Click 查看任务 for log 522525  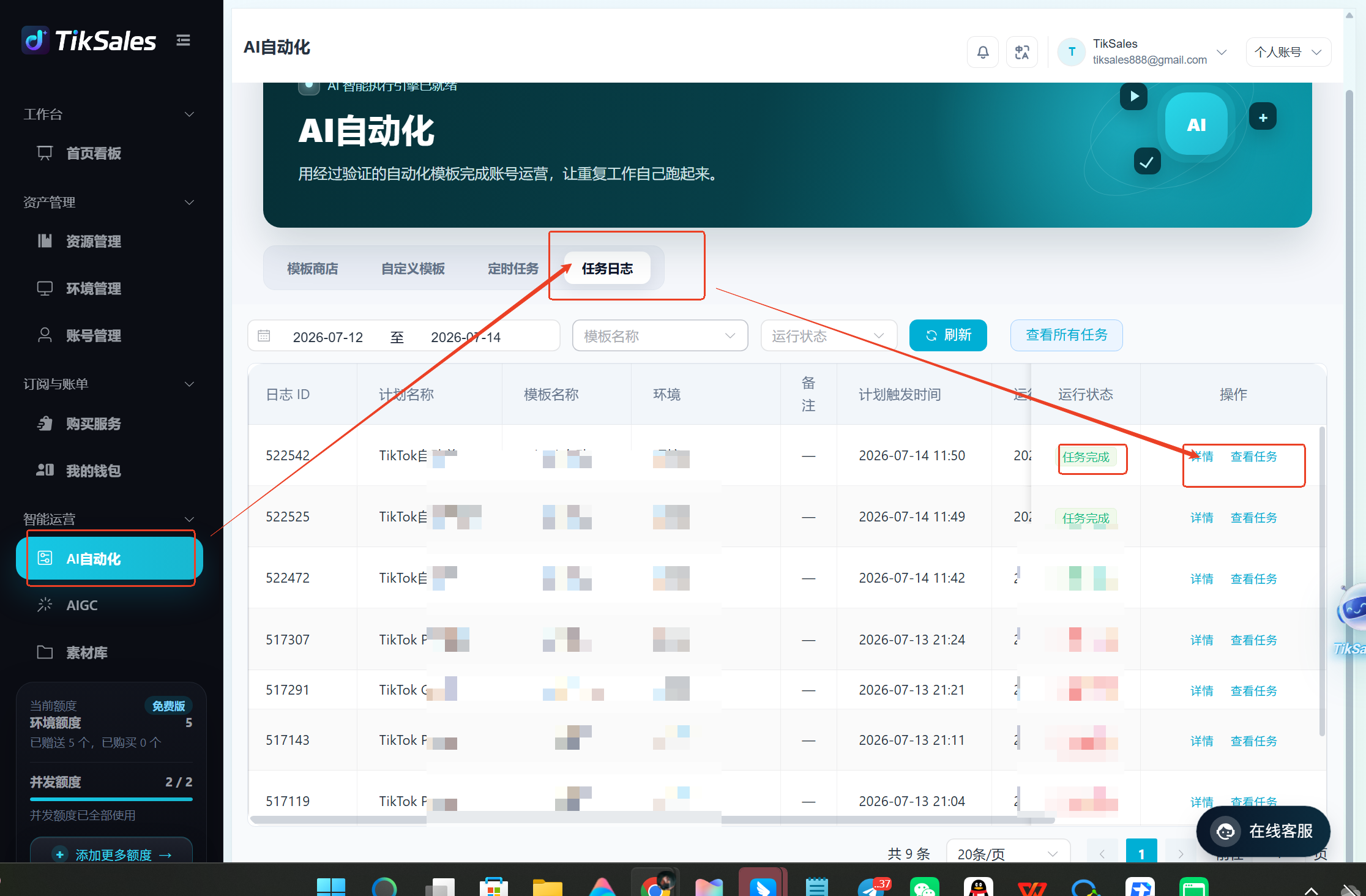point(1253,518)
